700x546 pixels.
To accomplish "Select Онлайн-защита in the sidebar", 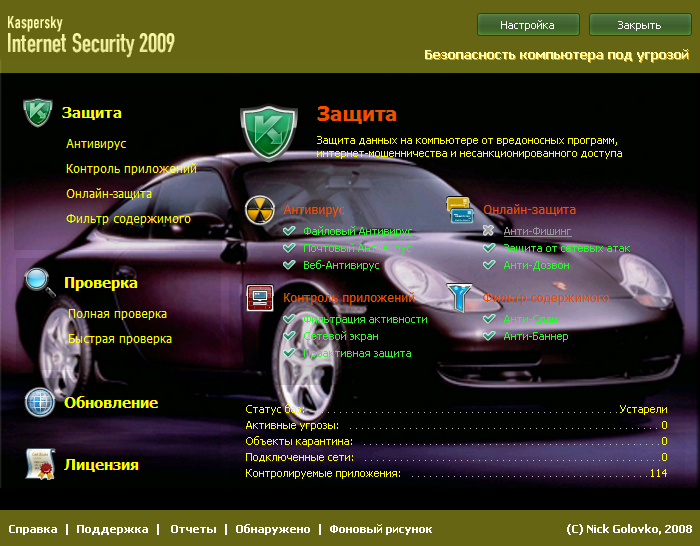I will [x=109, y=194].
